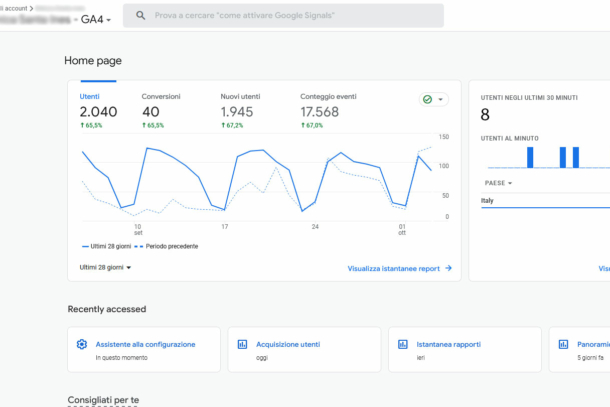Screen dimensions: 610x407
Task: Click the Recently accessed heading
Action: click(x=107, y=309)
